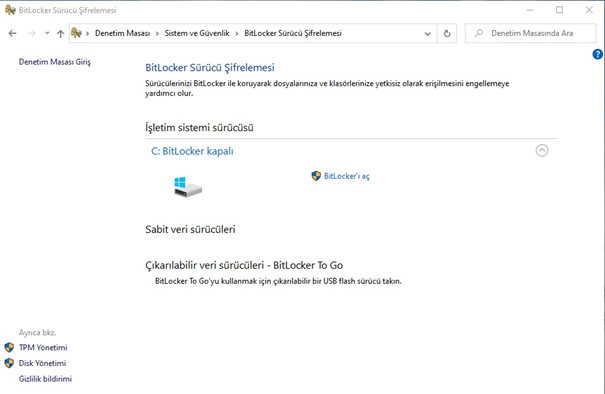
Task: Click breadcrumb arrow after Sistem ve Güvenlik
Action: click(237, 34)
